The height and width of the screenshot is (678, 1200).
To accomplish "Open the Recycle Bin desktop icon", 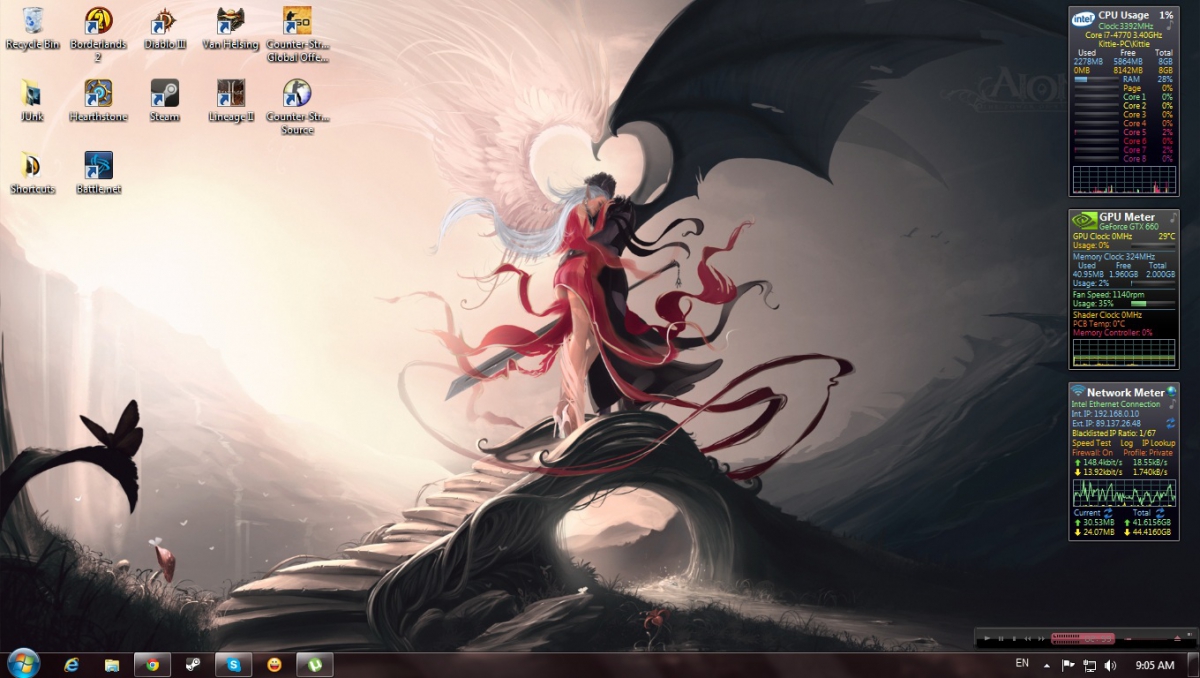I will (x=32, y=28).
